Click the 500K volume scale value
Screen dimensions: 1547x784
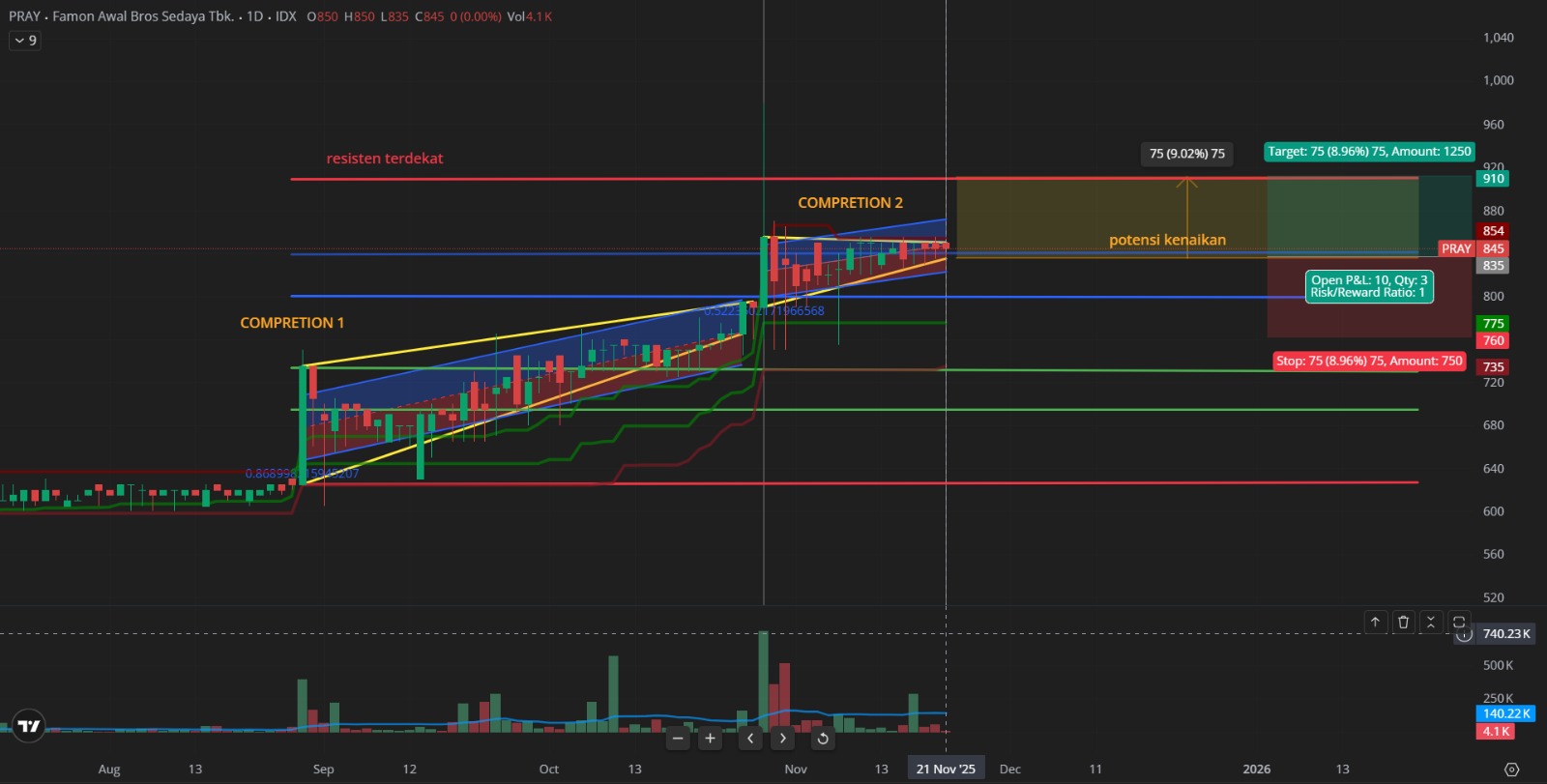pos(1498,665)
